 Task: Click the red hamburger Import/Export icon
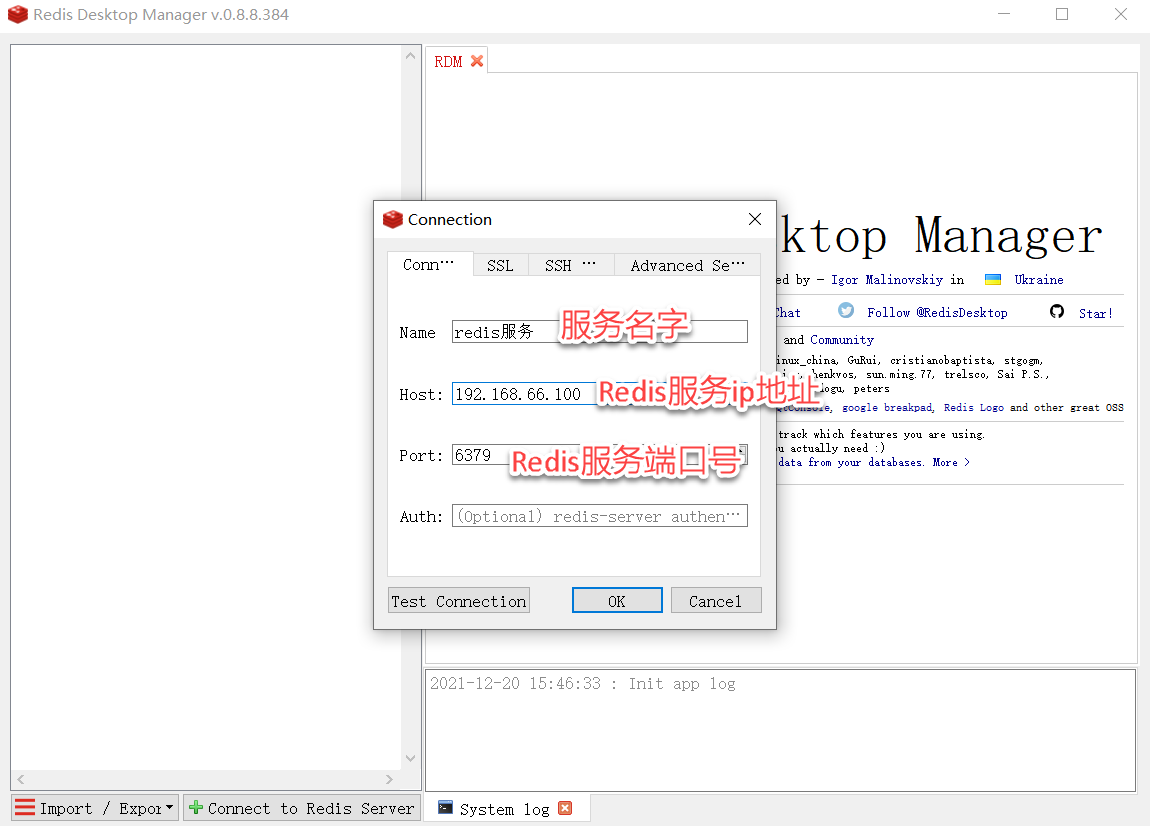25,808
